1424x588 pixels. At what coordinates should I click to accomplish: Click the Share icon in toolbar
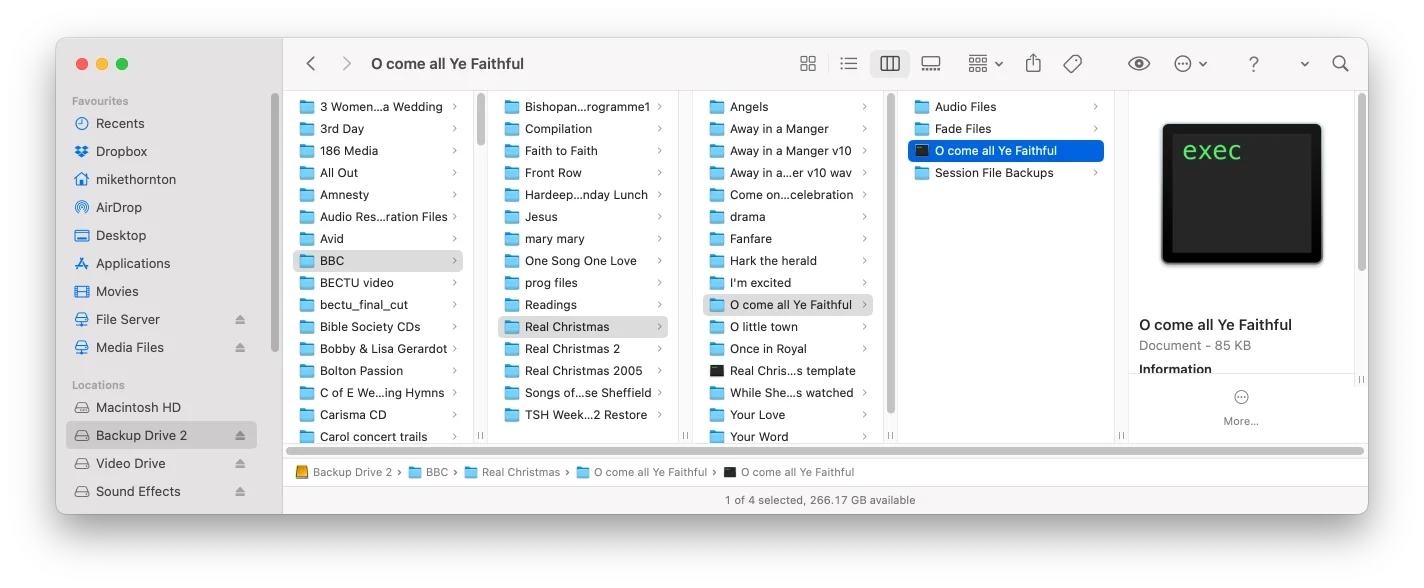(1034, 64)
